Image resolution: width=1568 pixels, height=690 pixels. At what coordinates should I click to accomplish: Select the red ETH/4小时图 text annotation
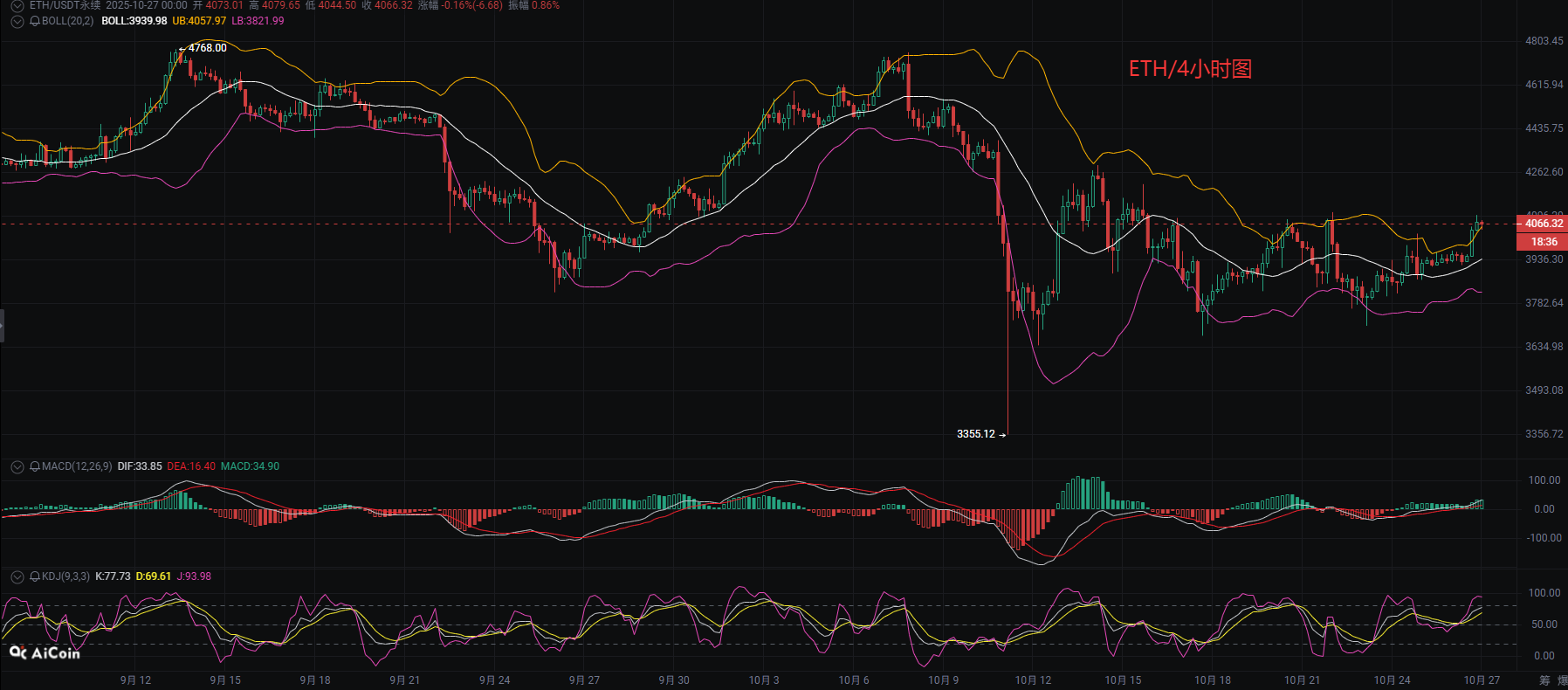click(1190, 69)
